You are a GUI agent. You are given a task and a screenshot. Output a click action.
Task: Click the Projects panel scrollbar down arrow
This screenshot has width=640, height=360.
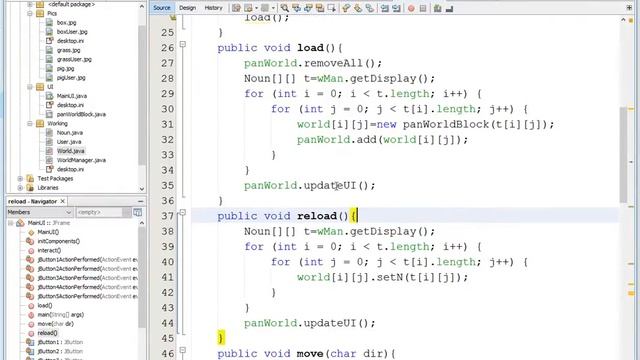(x=142, y=189)
